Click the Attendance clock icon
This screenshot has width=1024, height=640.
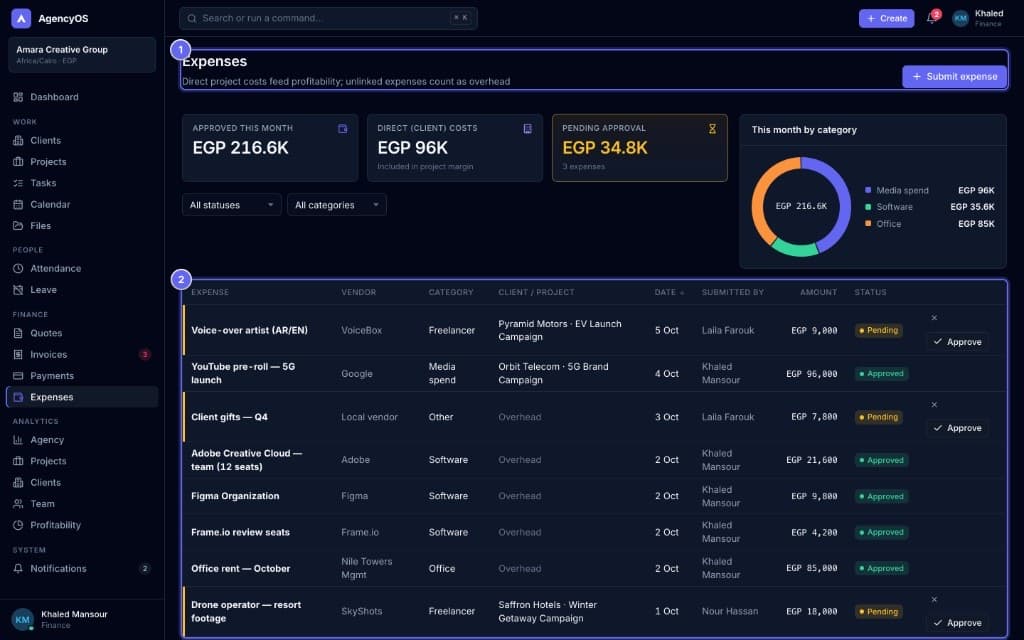(18, 268)
